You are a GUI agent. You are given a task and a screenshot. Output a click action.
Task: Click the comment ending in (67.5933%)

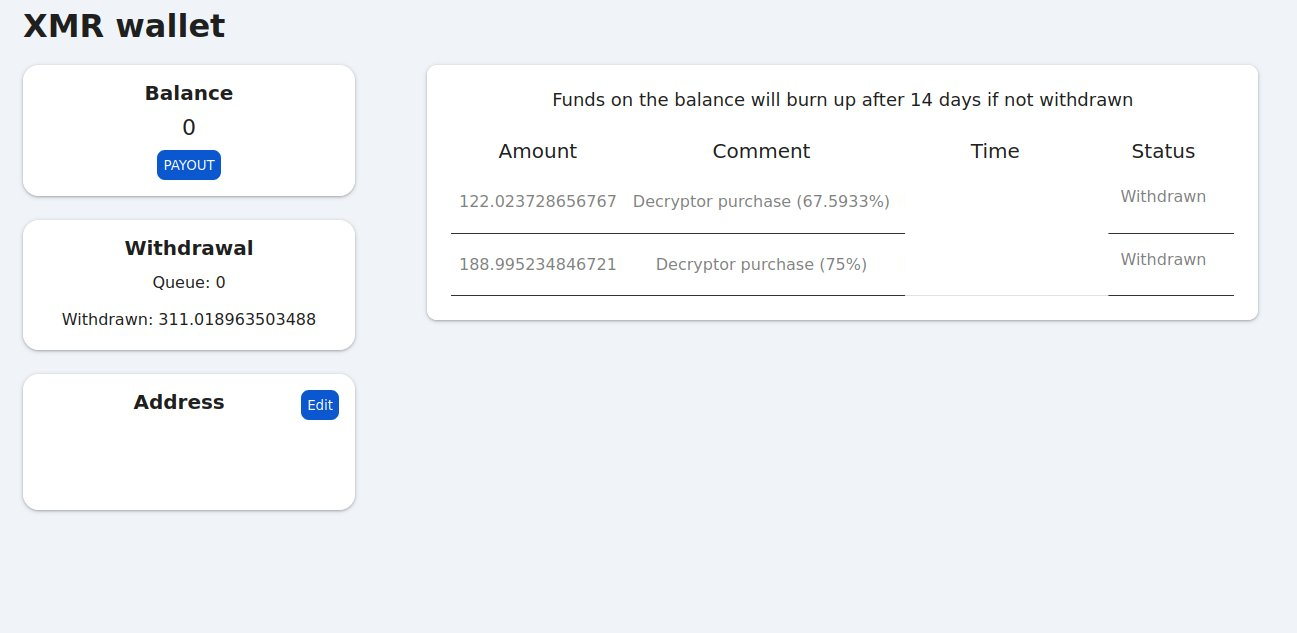coord(761,201)
